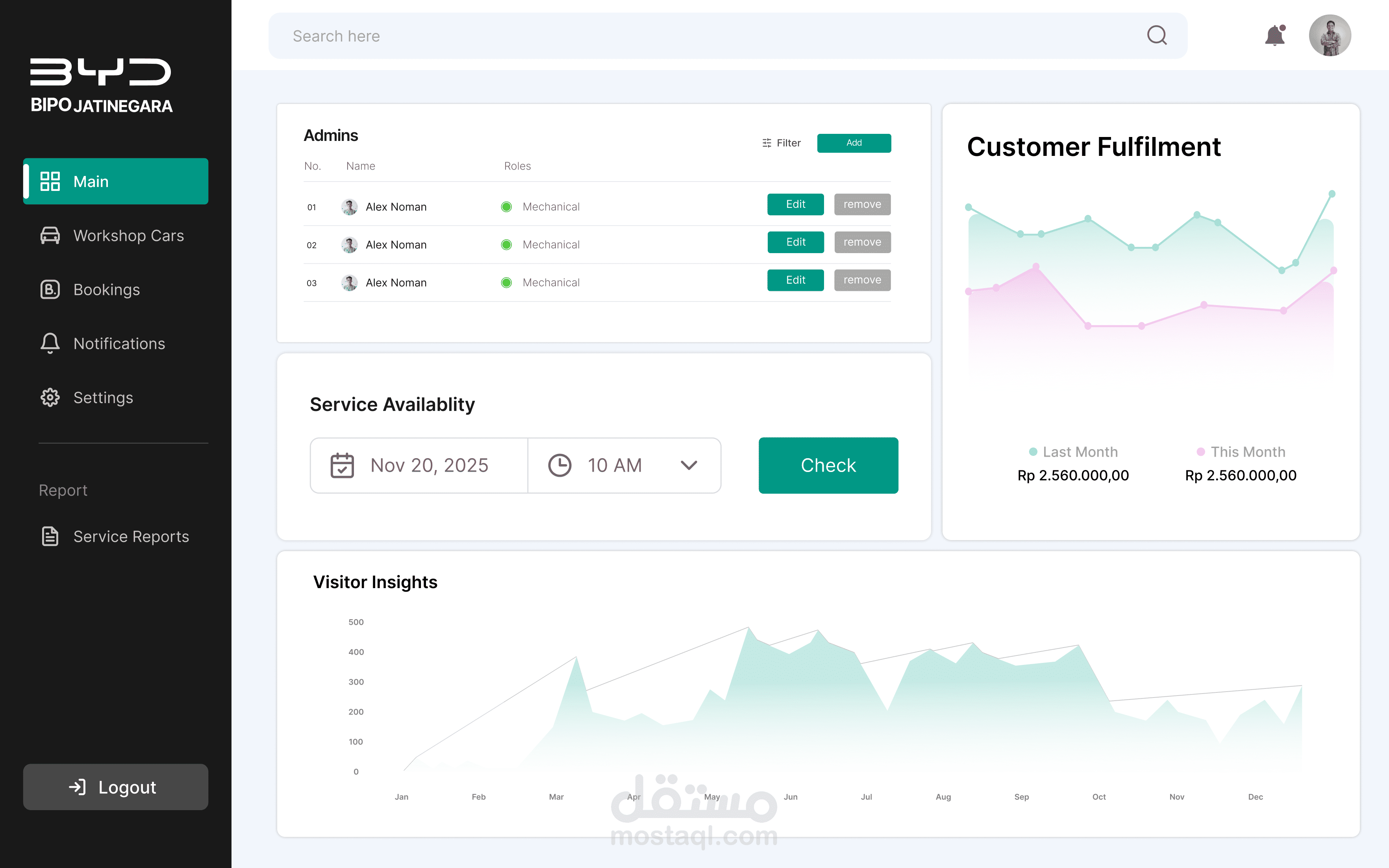The width and height of the screenshot is (1389, 868).
Task: Open the Notifications menu item
Action: pos(119,343)
